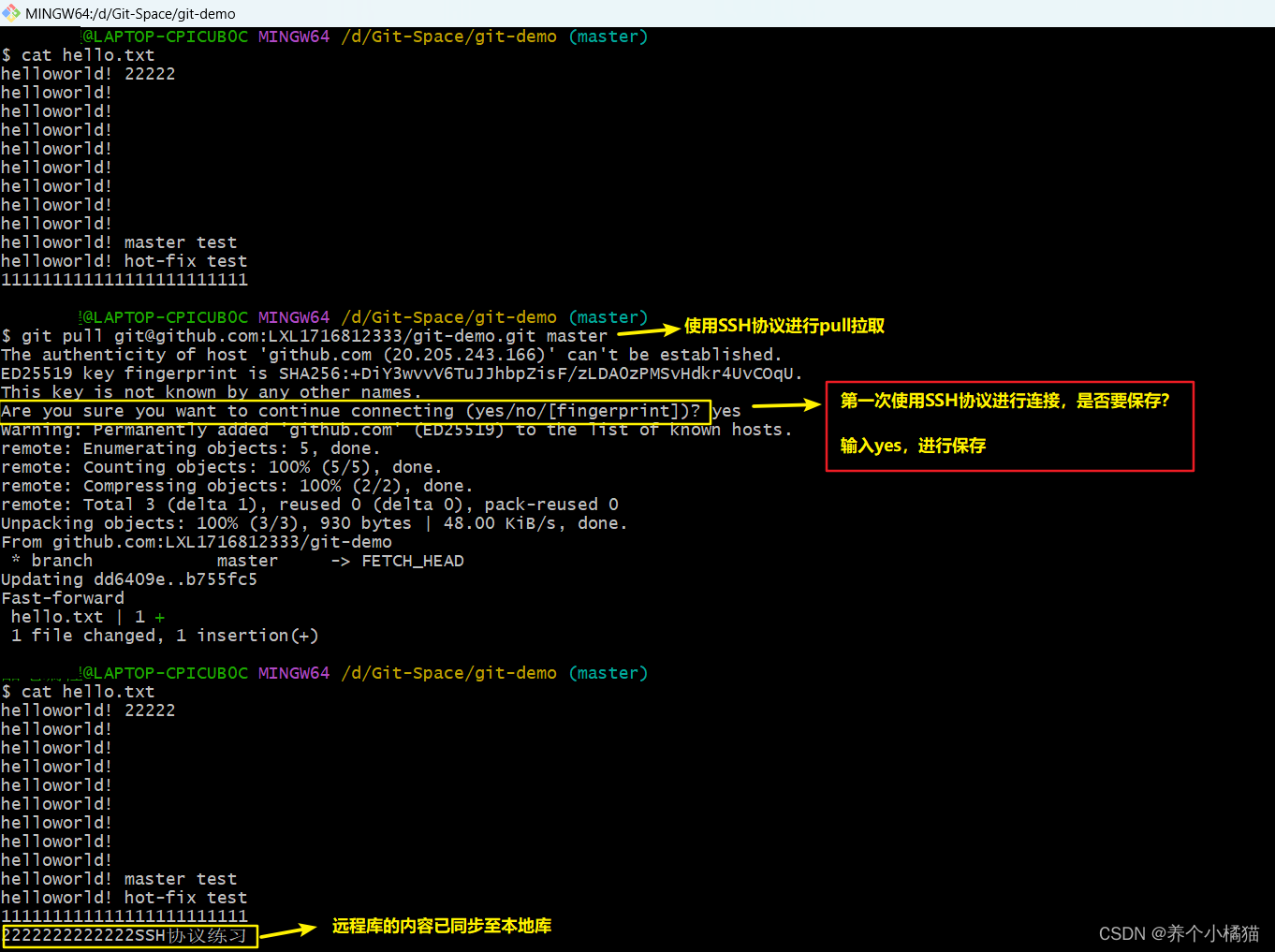Click the 'hello.txt | 1 +' diffstat line
Image resolution: width=1275 pixels, height=952 pixels.
pos(88,617)
